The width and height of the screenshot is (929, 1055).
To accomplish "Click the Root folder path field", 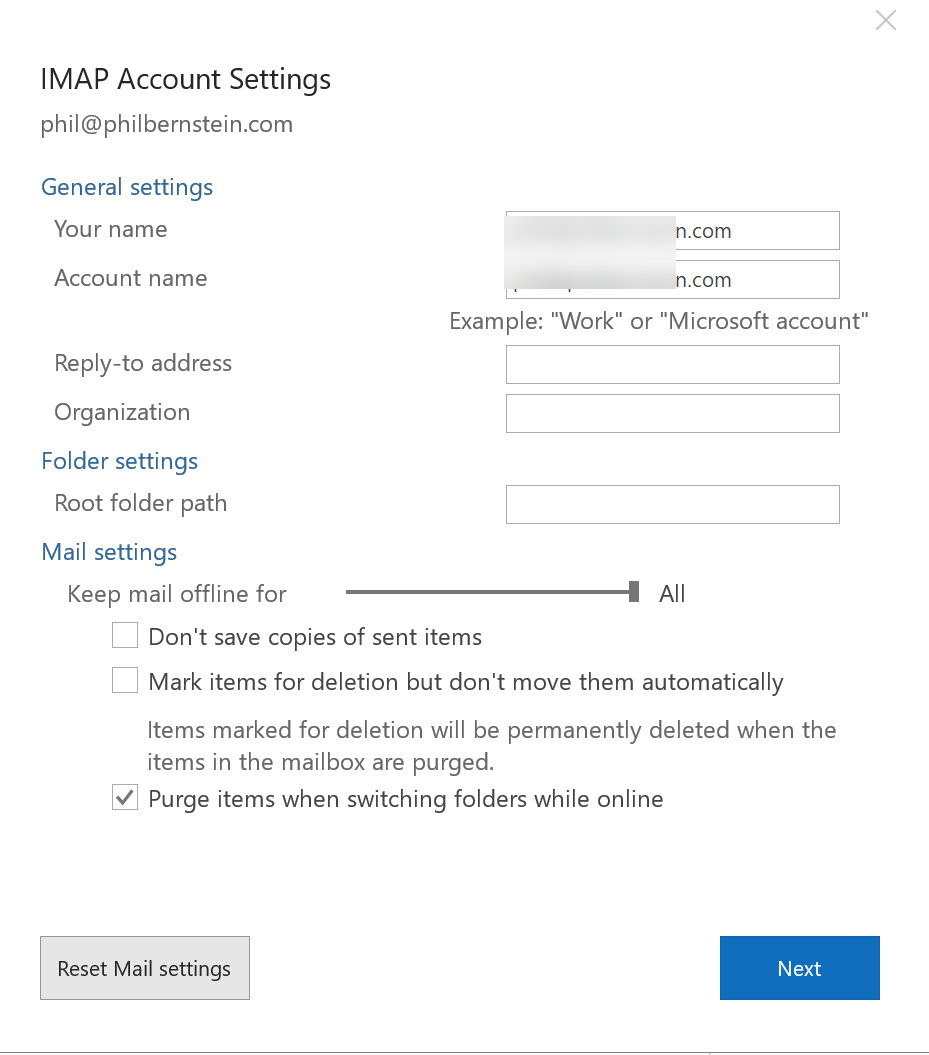I will 673,504.
